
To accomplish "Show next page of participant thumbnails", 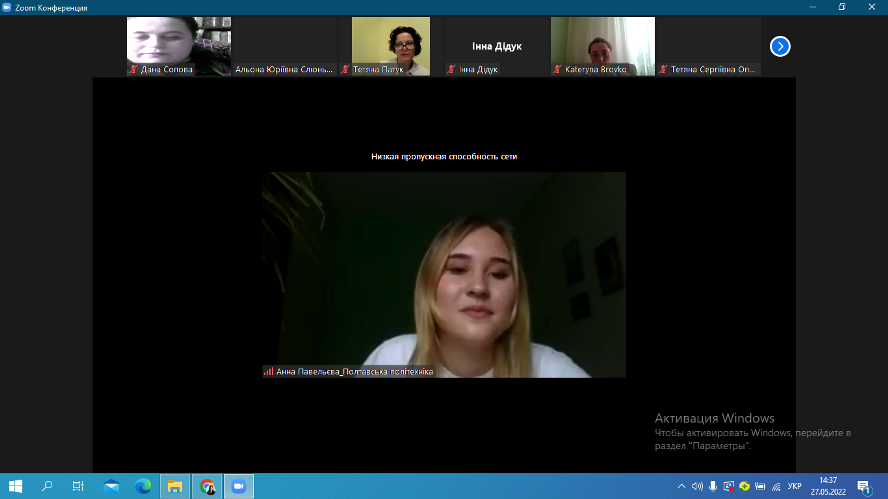I will point(780,46).
